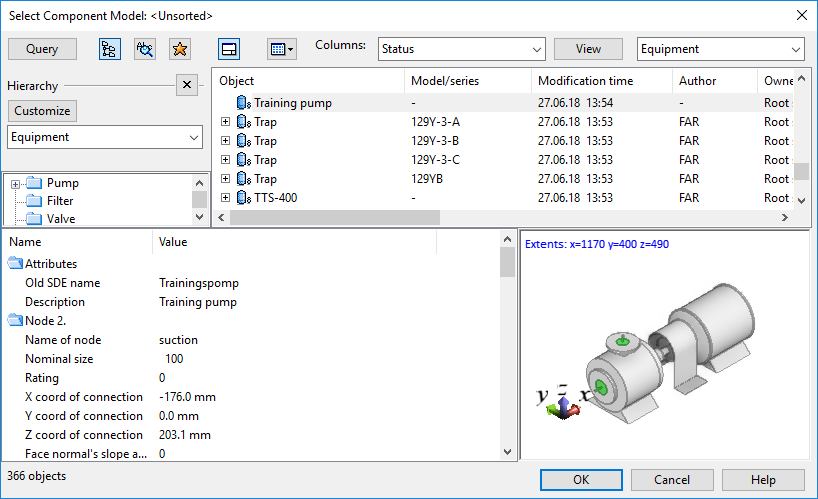Viewport: 818px width, 499px height.
Task: Select the 129YB model cell
Action: pos(427,179)
